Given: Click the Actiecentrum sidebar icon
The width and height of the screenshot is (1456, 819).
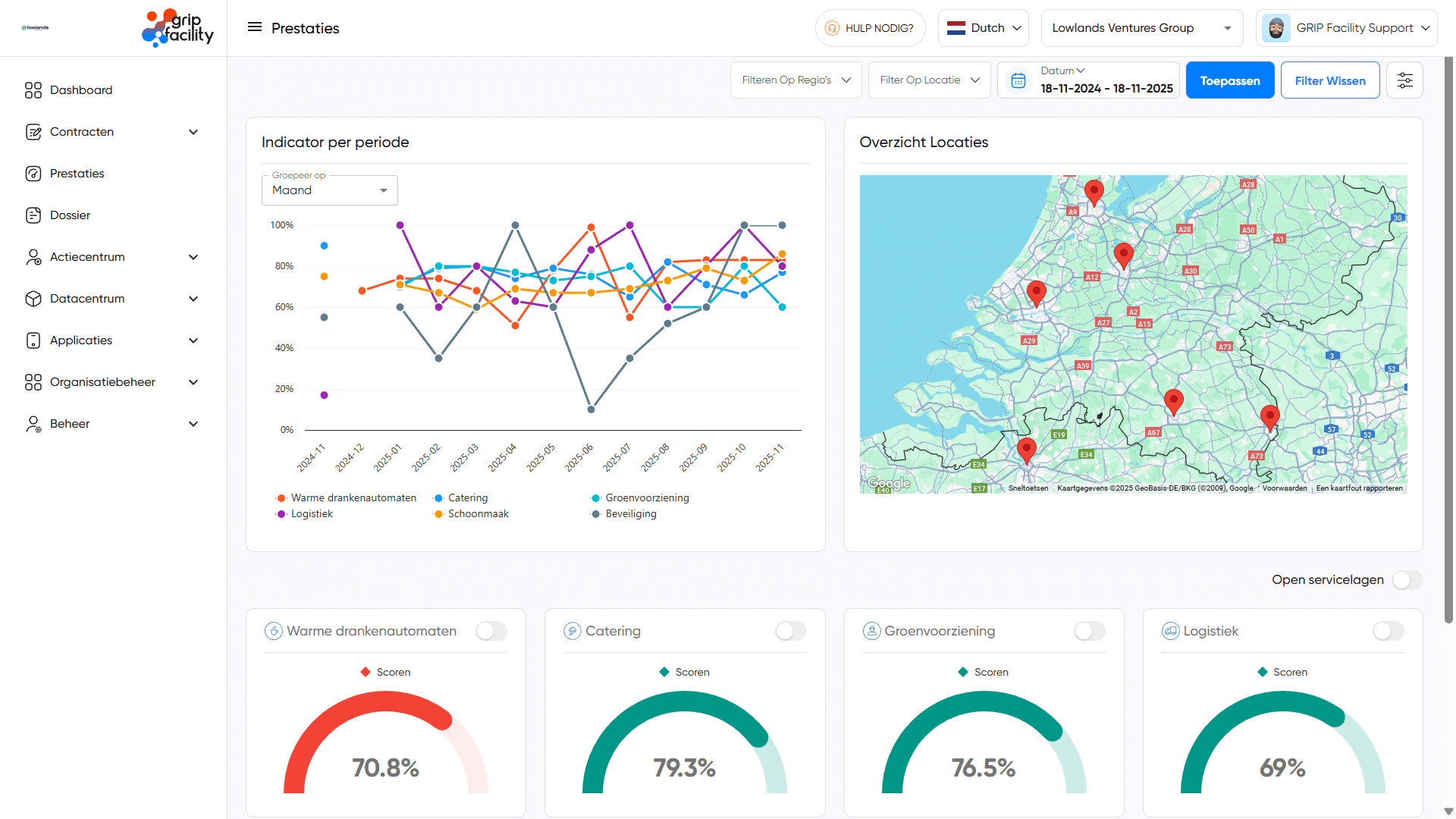Looking at the screenshot, I should 33,256.
